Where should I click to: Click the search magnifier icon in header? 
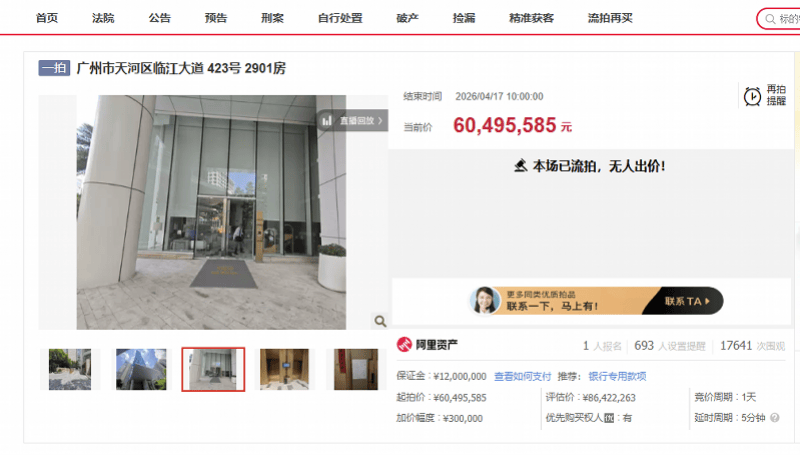click(x=769, y=19)
